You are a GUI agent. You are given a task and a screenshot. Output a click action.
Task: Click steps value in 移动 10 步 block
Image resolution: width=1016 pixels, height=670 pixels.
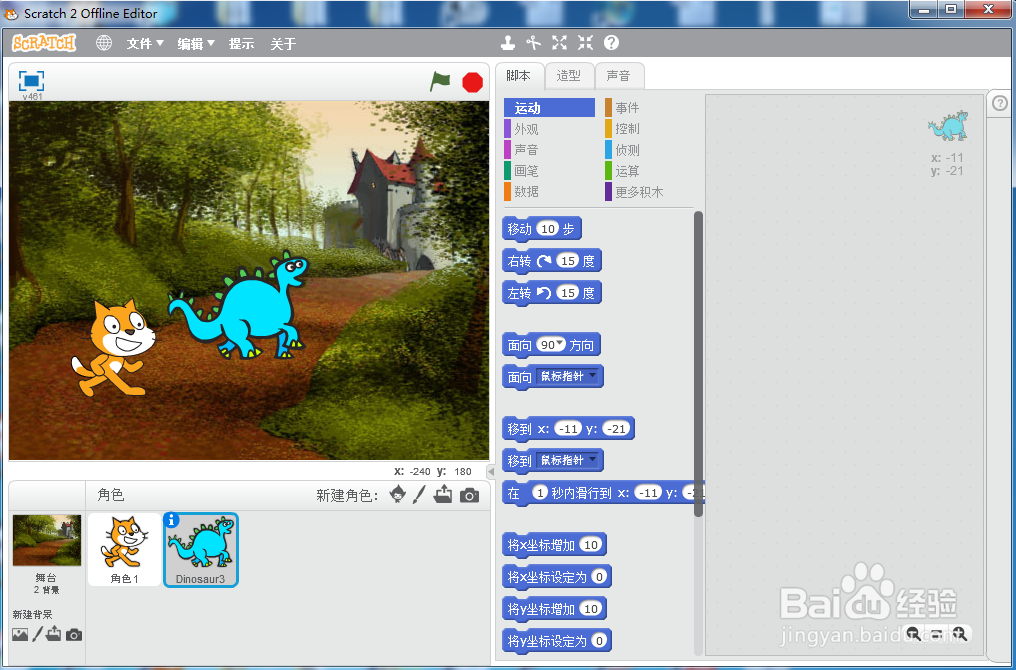click(548, 229)
